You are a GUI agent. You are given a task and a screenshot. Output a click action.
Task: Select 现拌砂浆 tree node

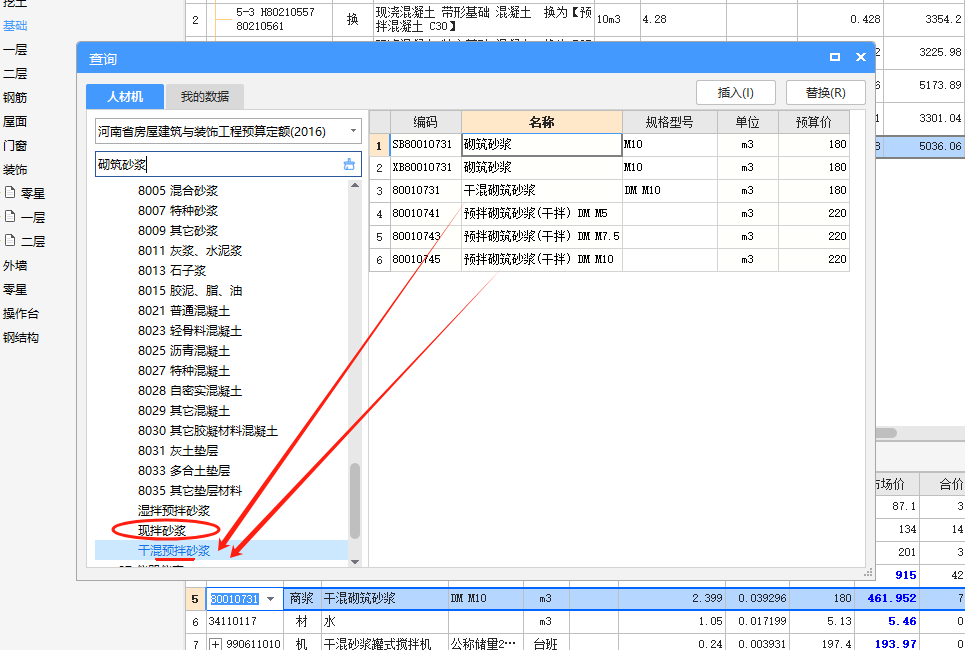(x=162, y=530)
